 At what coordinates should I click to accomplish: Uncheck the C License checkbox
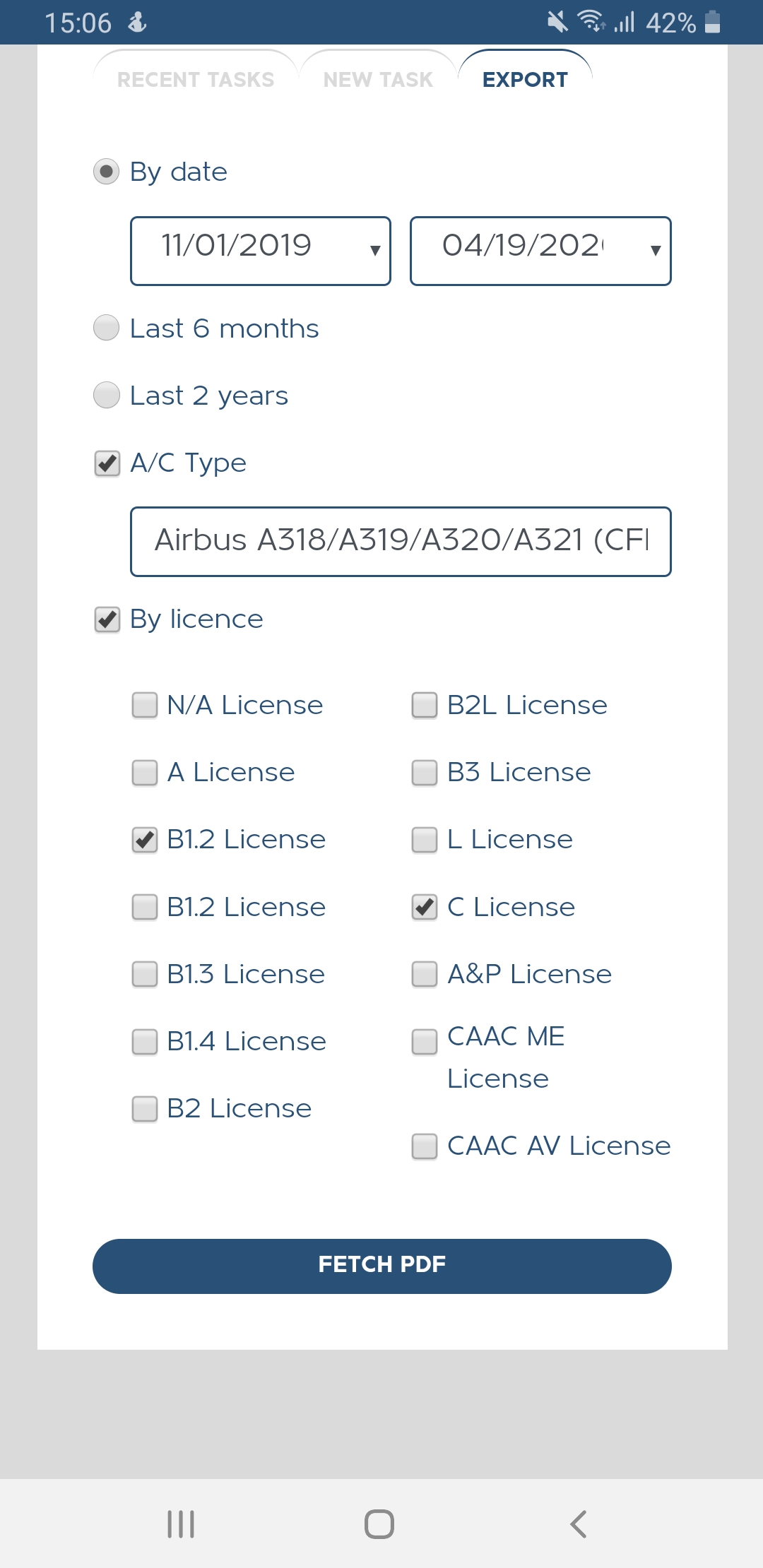pyautogui.click(x=425, y=907)
